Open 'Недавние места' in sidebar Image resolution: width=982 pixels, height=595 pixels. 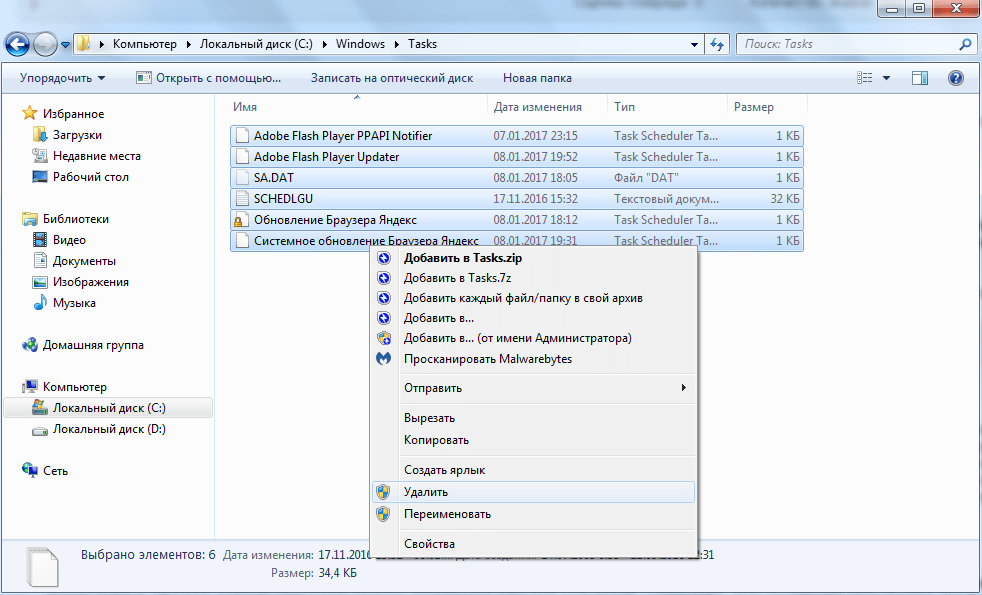(86, 156)
